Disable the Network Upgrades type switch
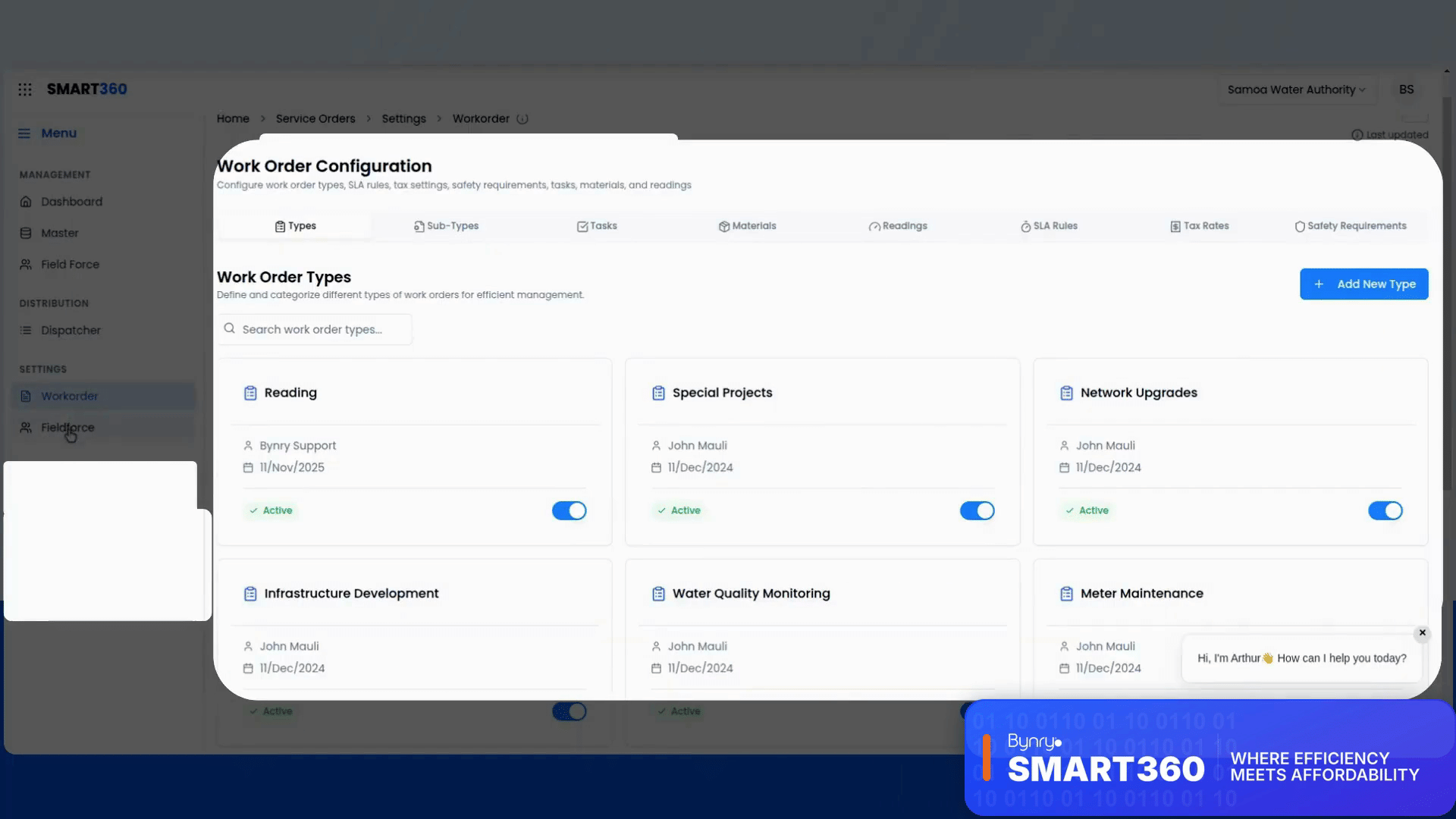 pyautogui.click(x=1385, y=511)
